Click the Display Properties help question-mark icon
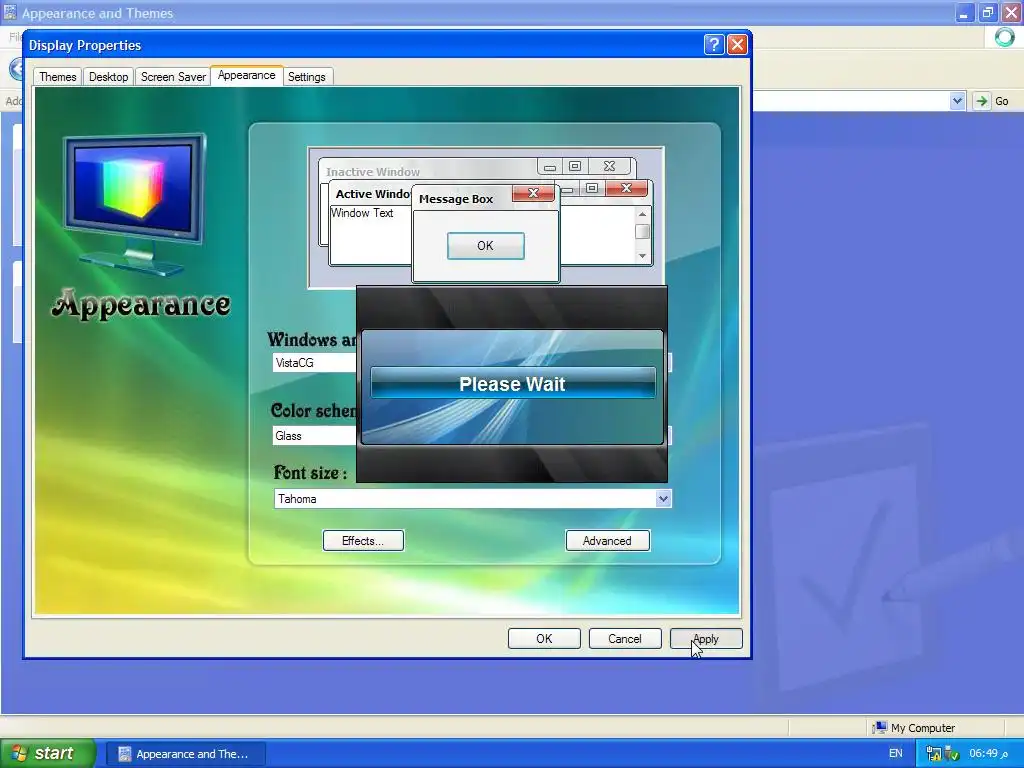The width and height of the screenshot is (1024, 768). 714,44
